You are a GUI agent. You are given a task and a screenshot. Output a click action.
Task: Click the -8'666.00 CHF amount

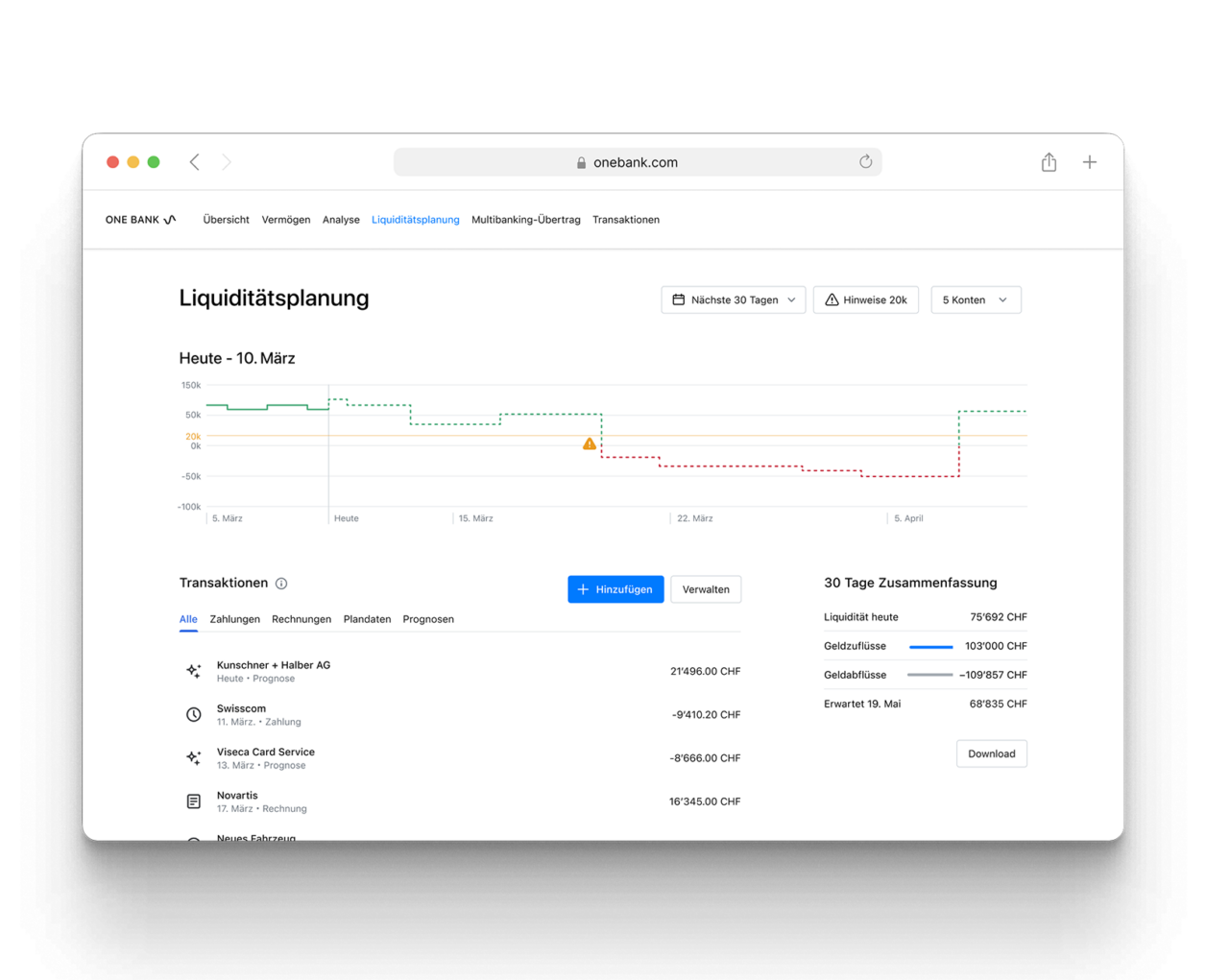705,758
